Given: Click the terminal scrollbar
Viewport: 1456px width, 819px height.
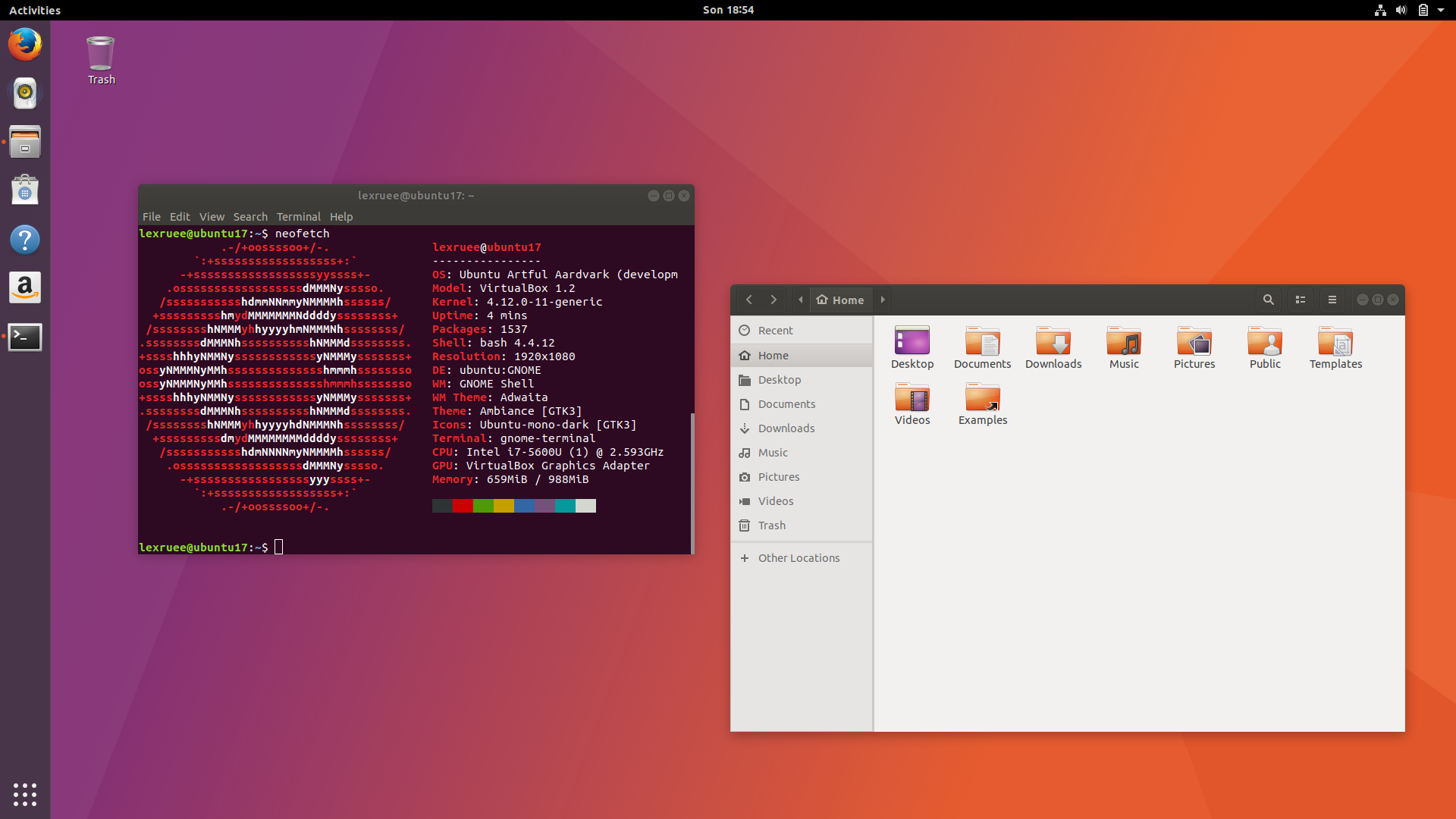Looking at the screenshot, I should [692, 482].
